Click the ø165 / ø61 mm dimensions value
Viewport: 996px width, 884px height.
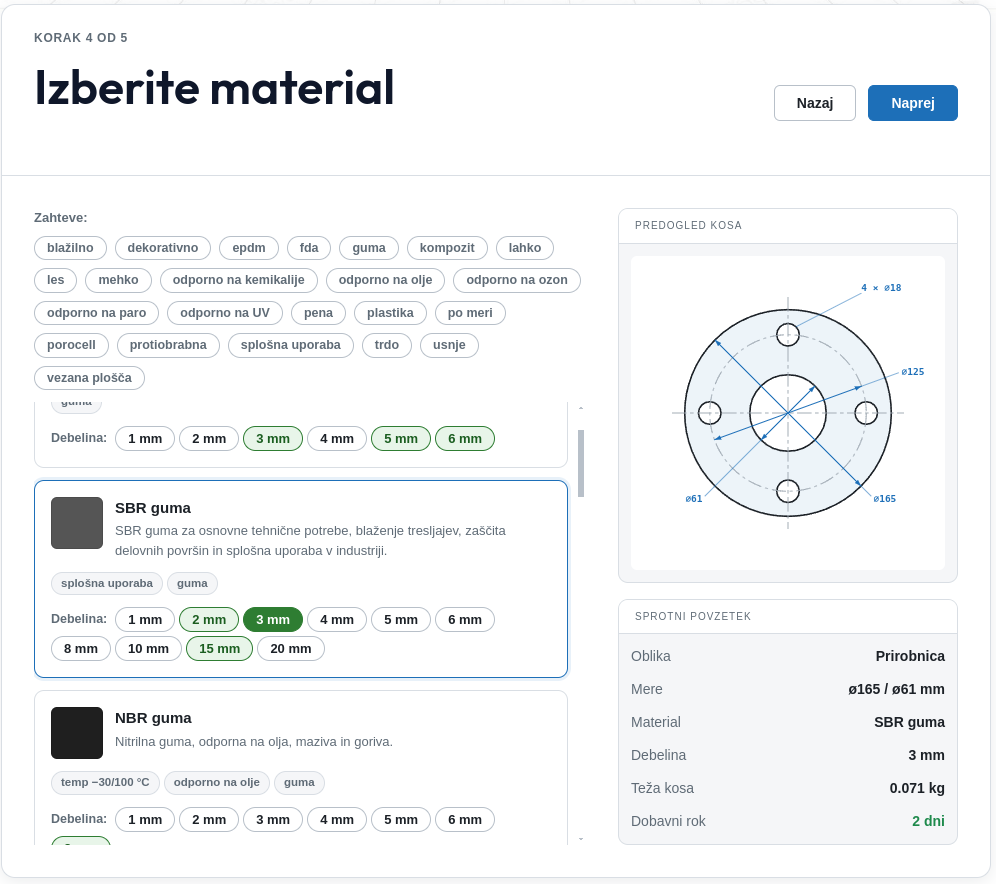coord(896,689)
